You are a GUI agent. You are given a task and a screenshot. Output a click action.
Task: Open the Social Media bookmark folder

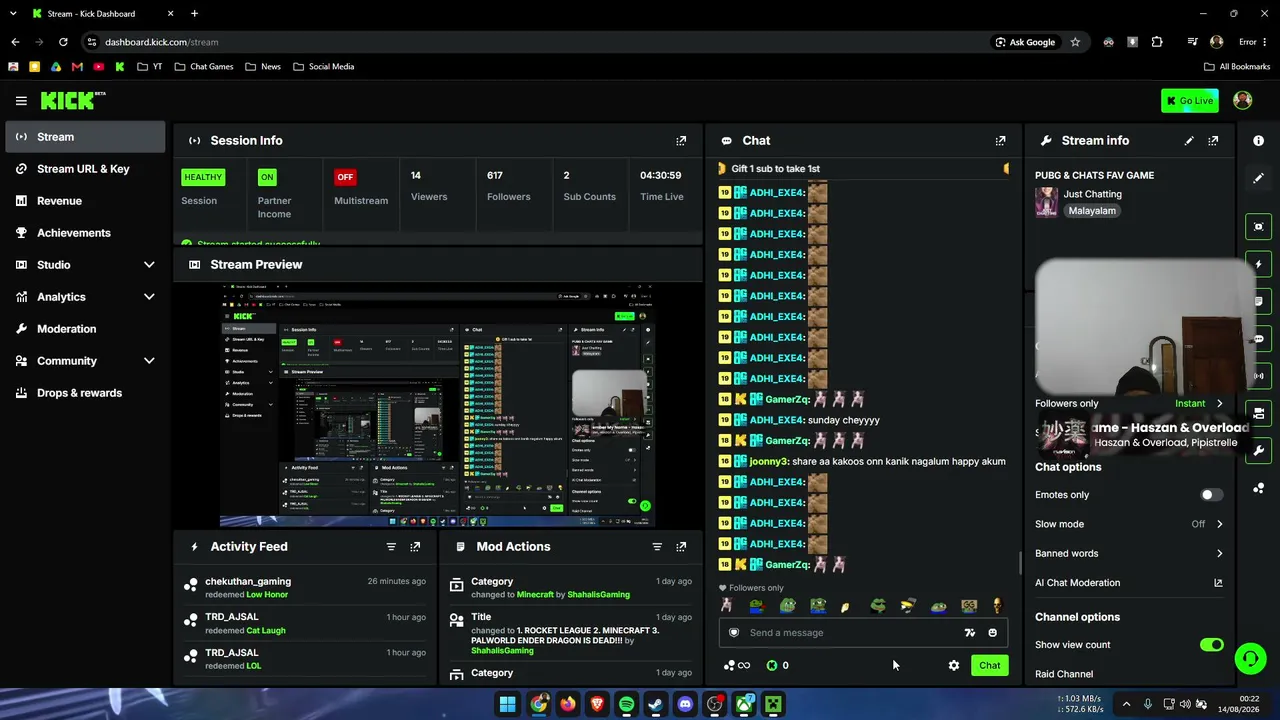coord(324,67)
